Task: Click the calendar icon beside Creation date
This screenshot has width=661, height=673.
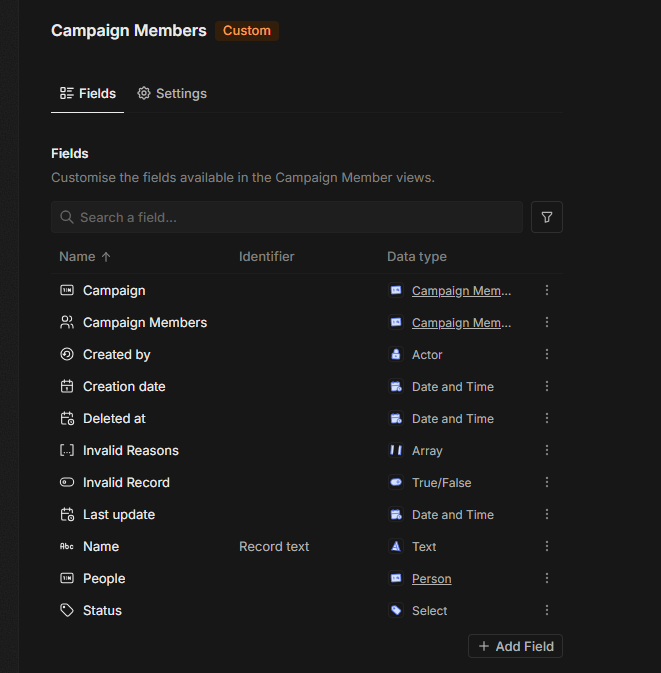Action: [x=67, y=387]
